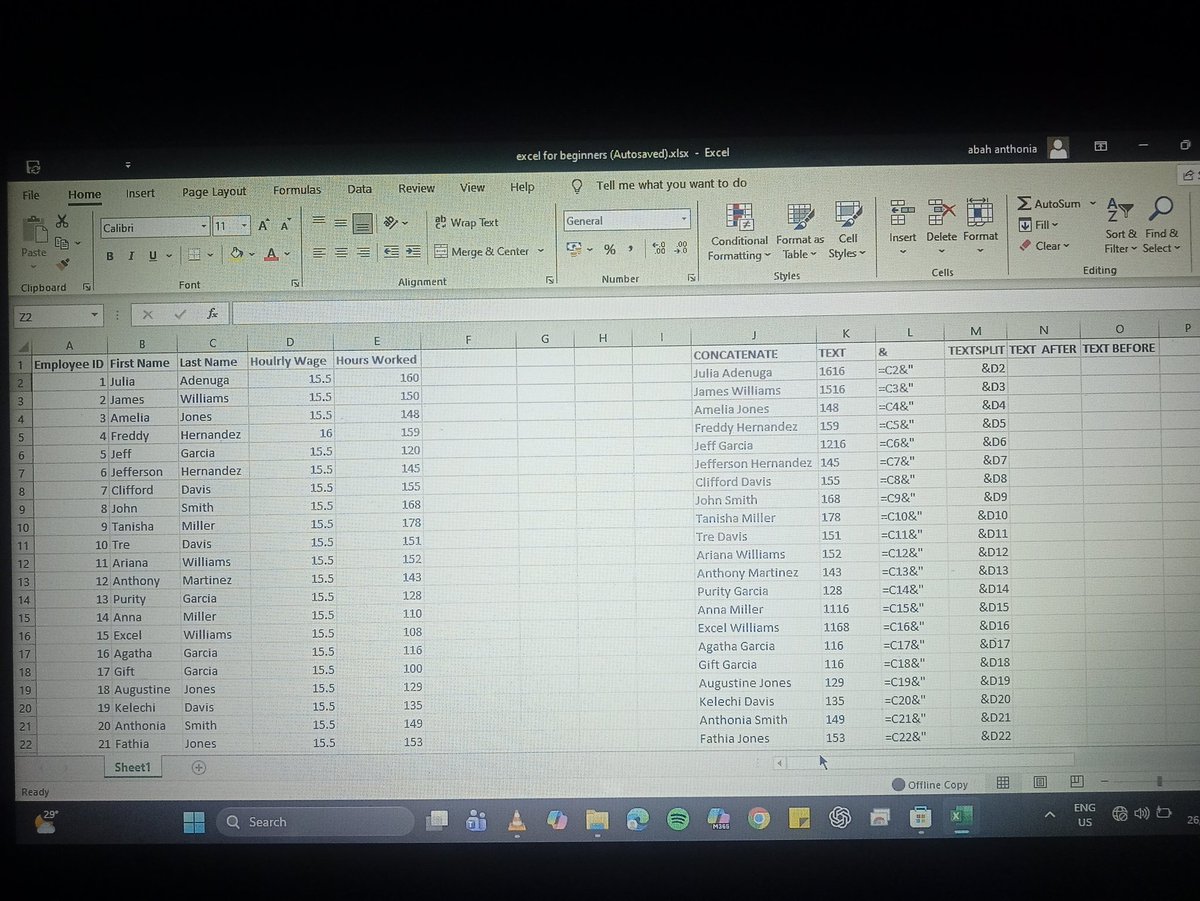Click account name abah anthonia
The height and width of the screenshot is (901, 1200).
coord(1003,149)
